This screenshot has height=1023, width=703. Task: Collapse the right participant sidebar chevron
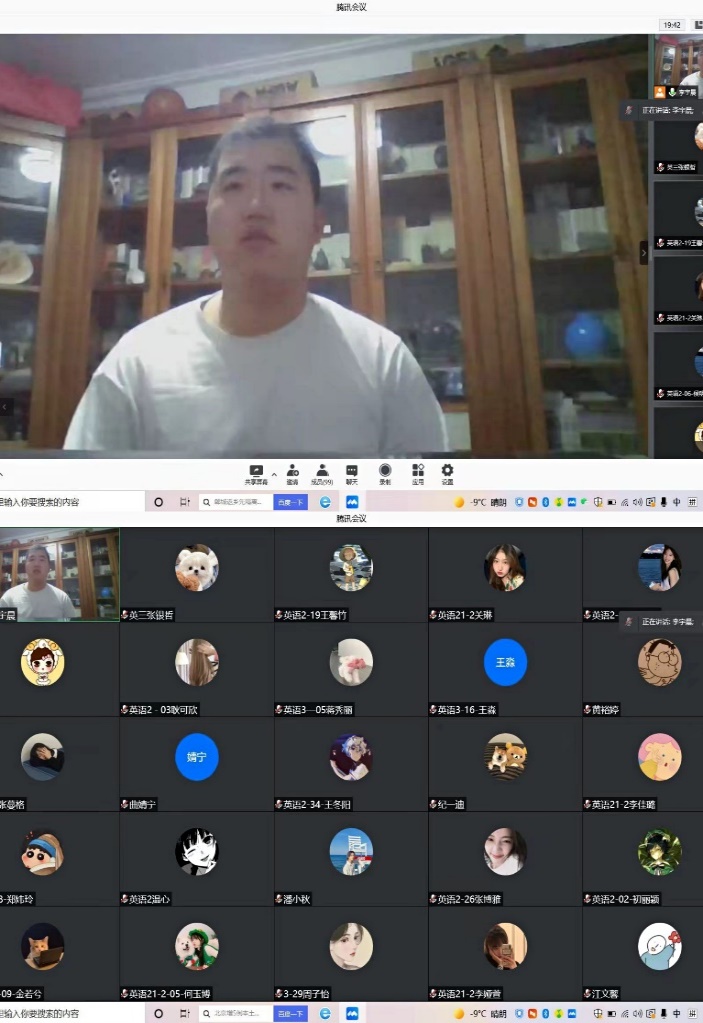click(643, 254)
